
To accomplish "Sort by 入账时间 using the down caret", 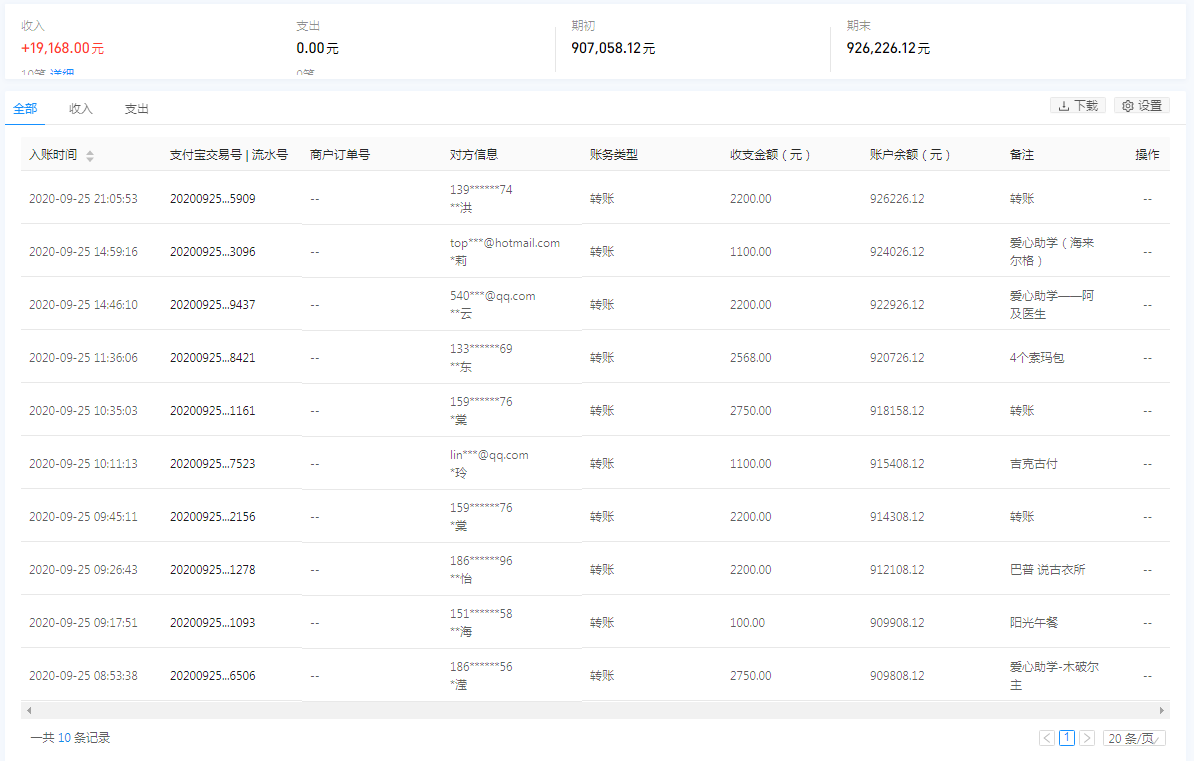I will click(x=90, y=158).
